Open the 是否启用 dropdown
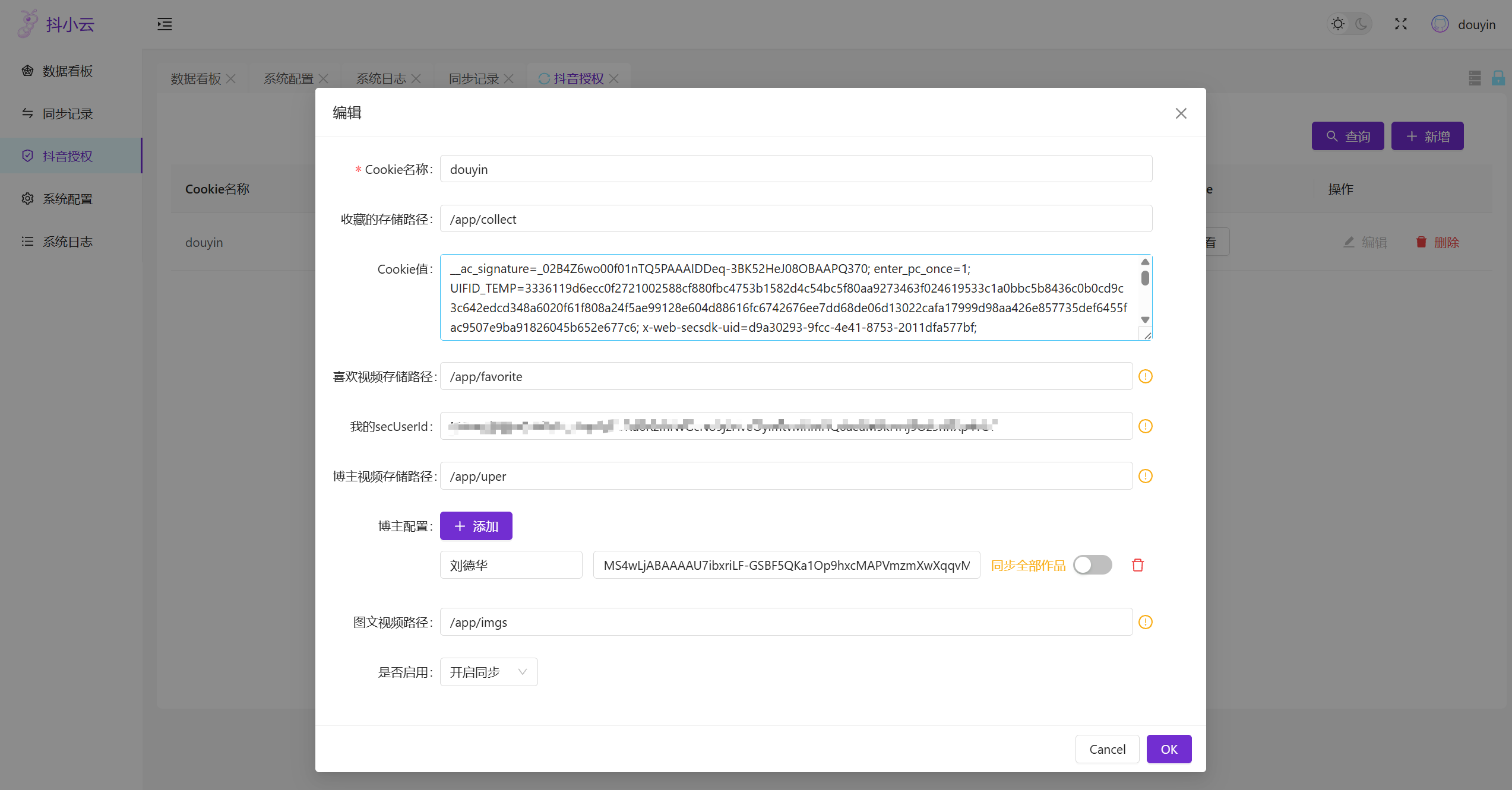Image resolution: width=1512 pixels, height=790 pixels. [x=489, y=672]
